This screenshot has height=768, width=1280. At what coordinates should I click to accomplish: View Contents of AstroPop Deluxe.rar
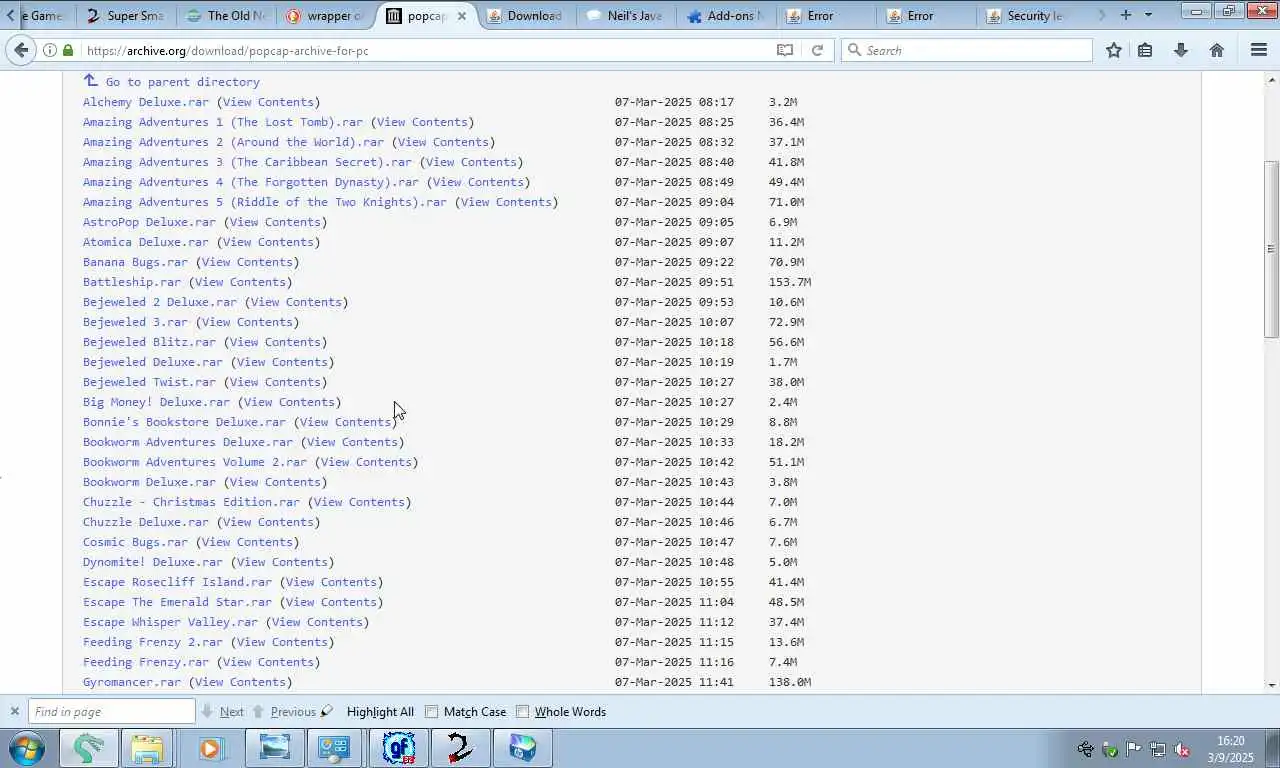tap(275, 222)
